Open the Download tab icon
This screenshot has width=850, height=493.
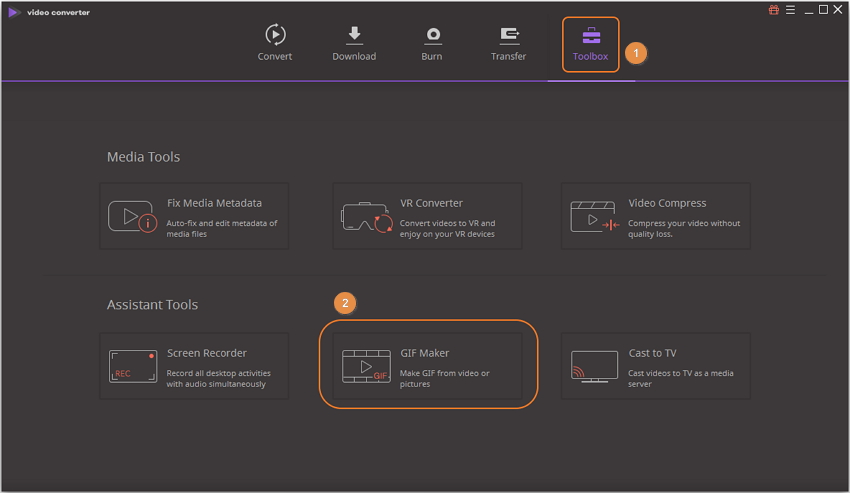(354, 35)
